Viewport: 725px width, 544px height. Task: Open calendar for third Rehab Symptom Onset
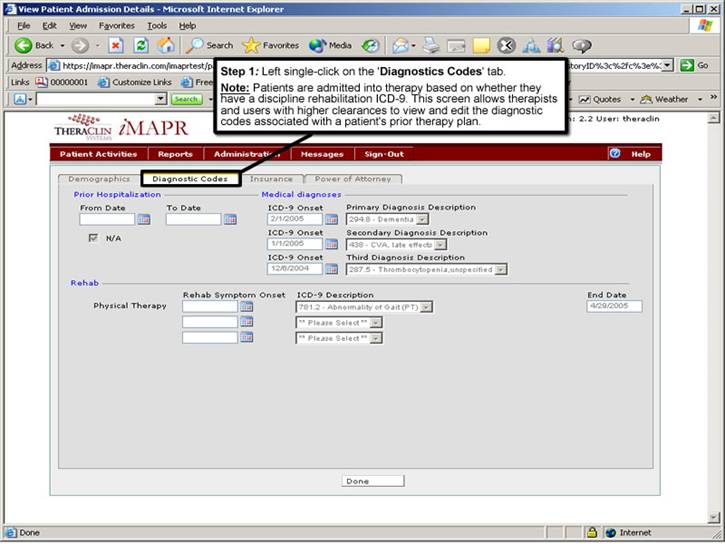tap(246, 337)
